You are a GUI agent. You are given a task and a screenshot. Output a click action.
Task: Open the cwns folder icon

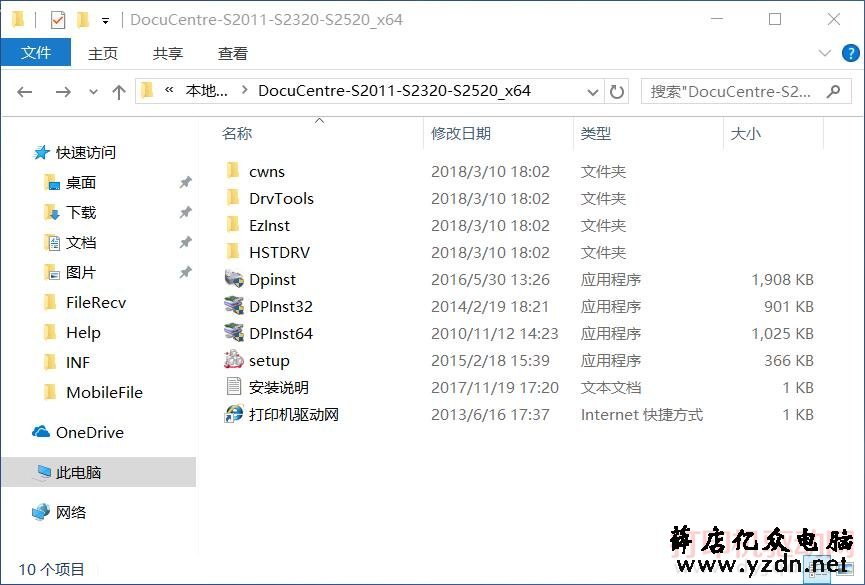tap(233, 171)
